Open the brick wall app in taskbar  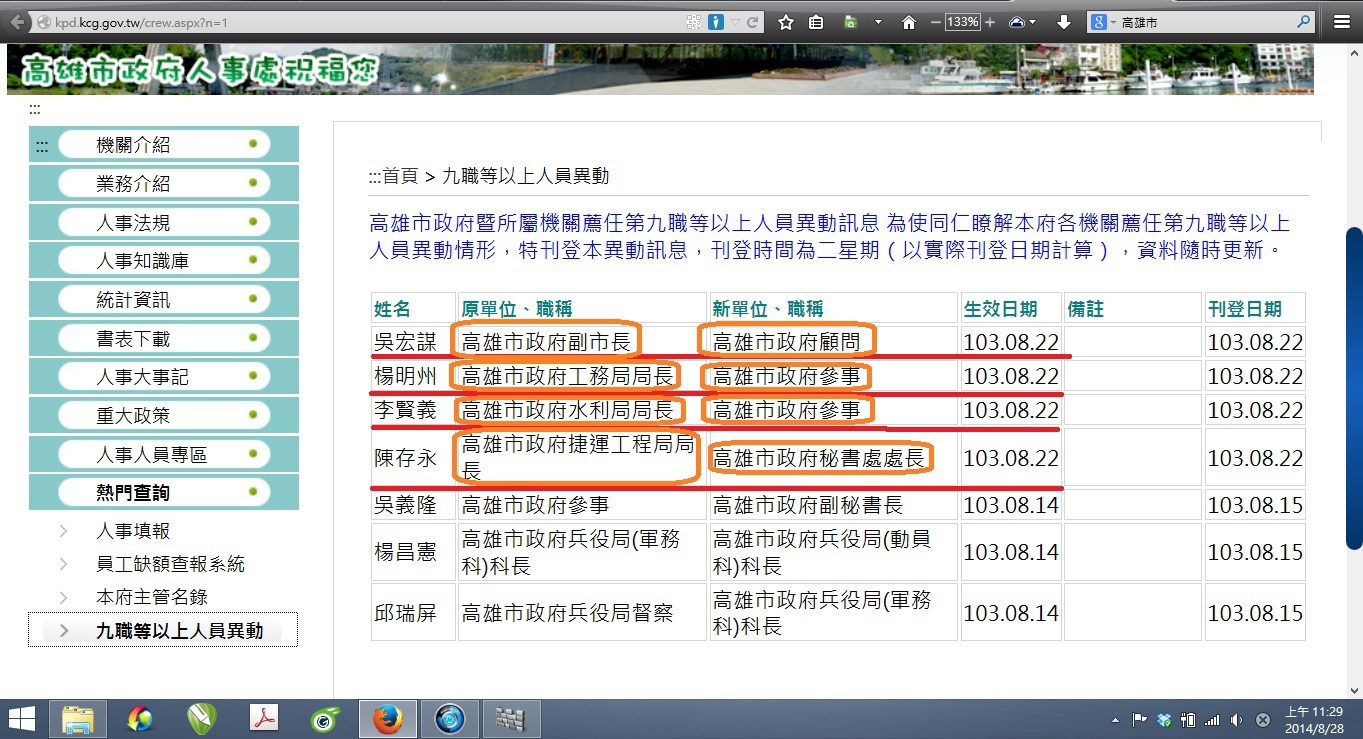click(x=511, y=718)
